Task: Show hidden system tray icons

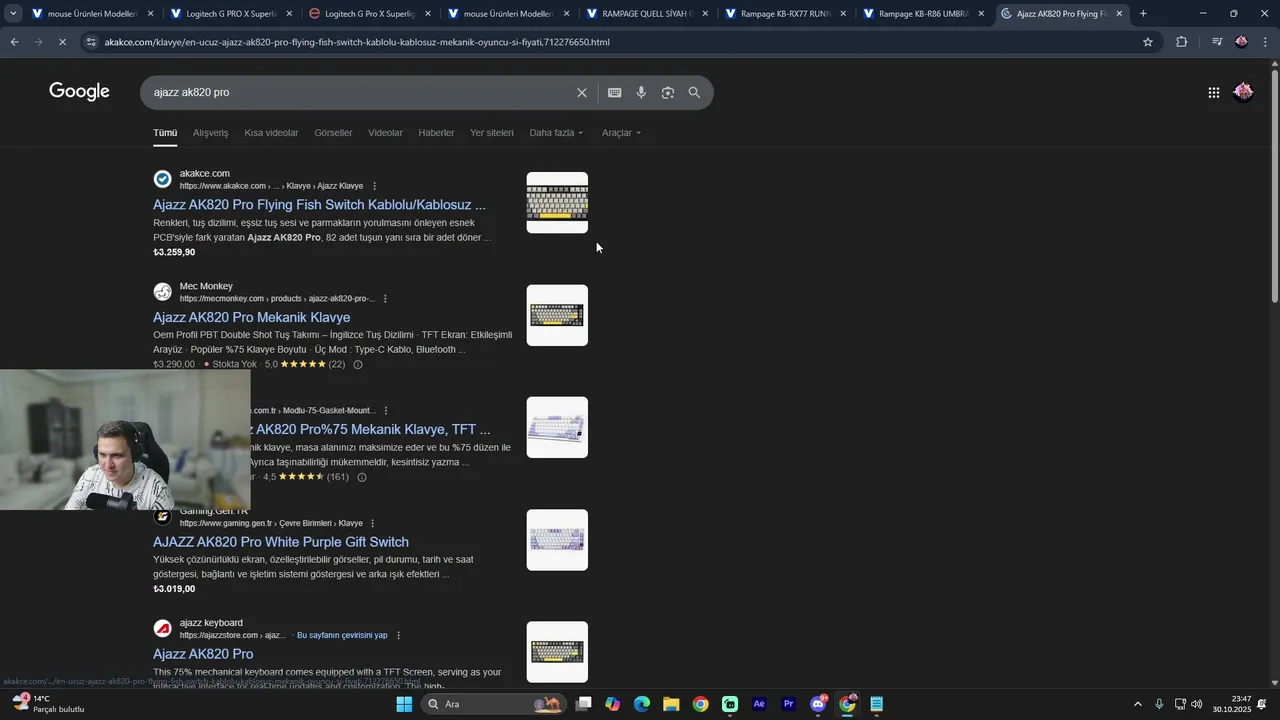Action: tap(1137, 704)
